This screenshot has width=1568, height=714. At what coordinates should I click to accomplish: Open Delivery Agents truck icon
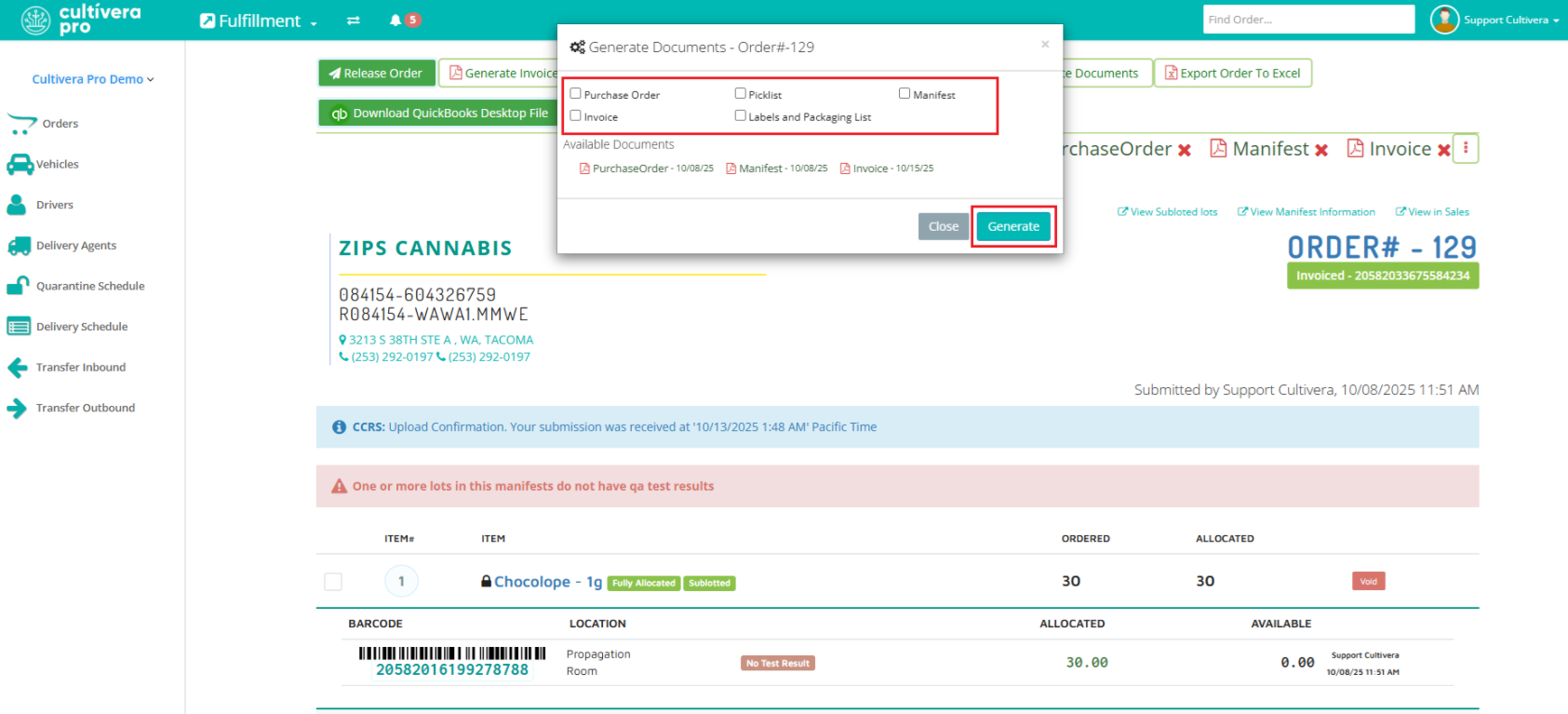(x=19, y=246)
